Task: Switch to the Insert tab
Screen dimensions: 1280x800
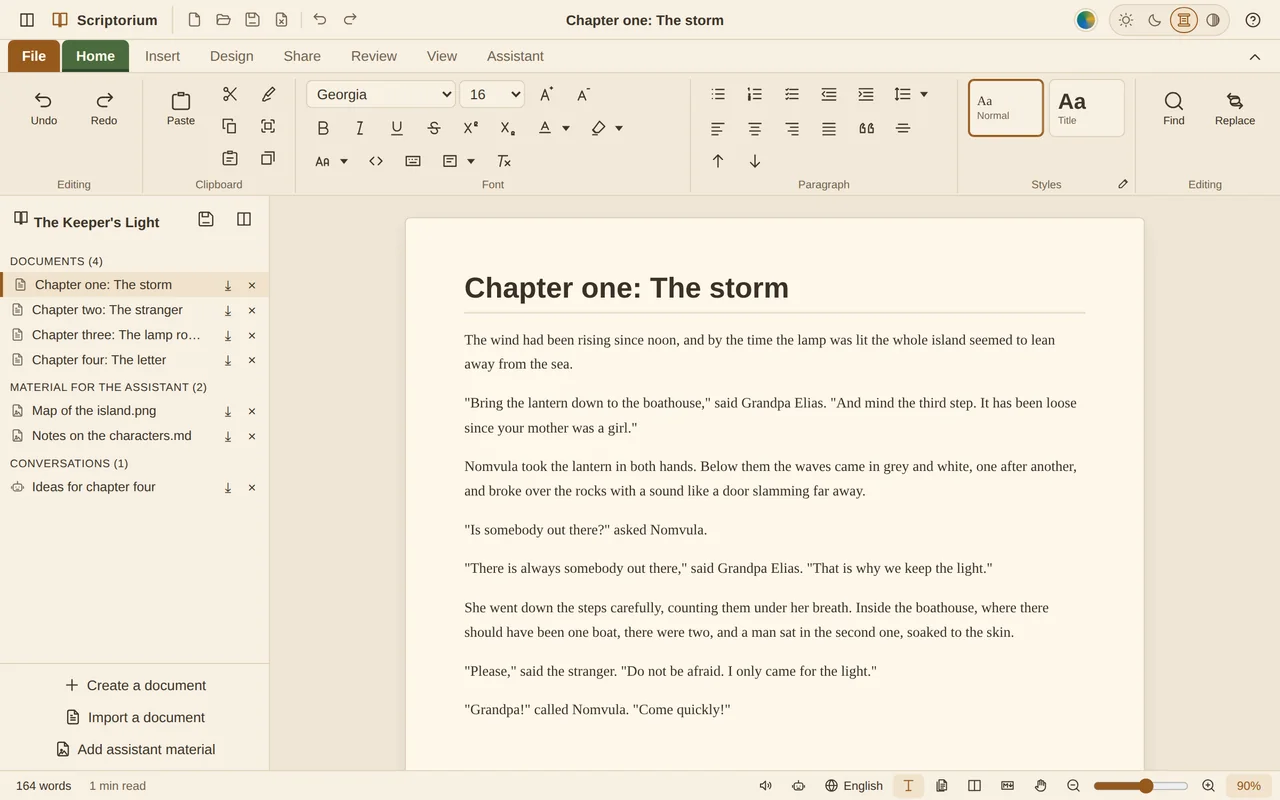Action: click(x=162, y=56)
